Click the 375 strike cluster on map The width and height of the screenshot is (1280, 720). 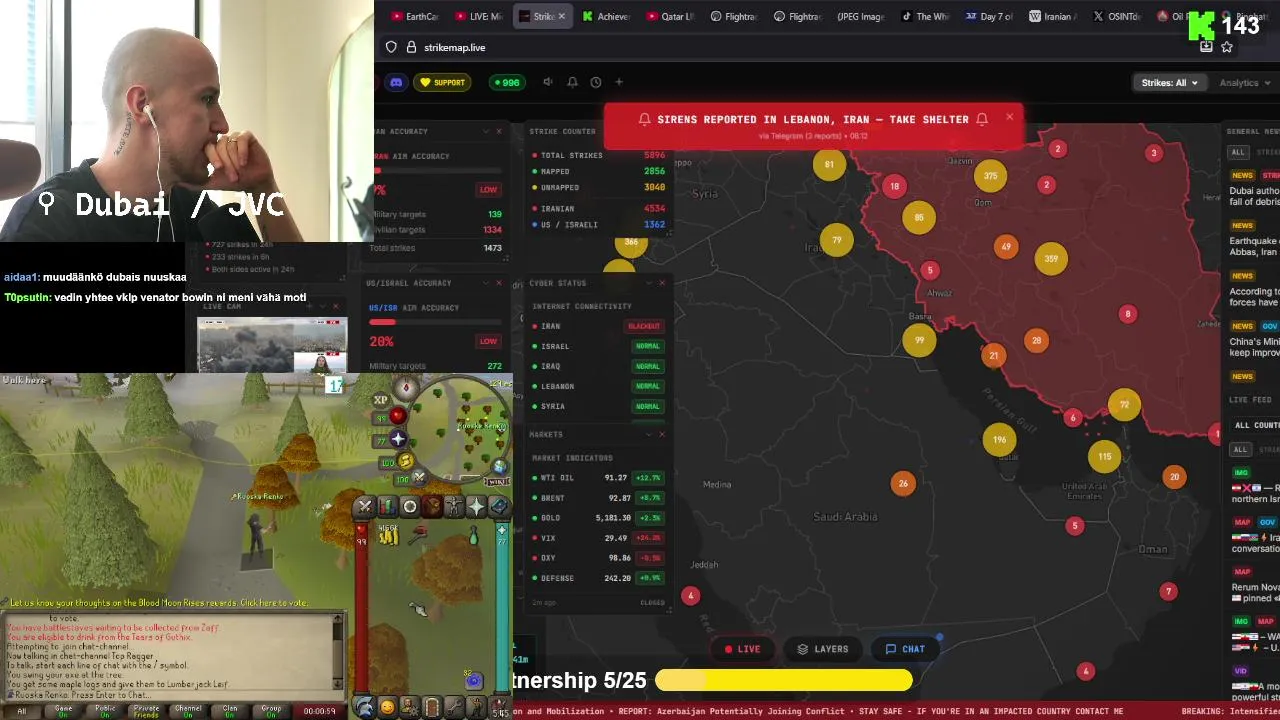tap(990, 175)
